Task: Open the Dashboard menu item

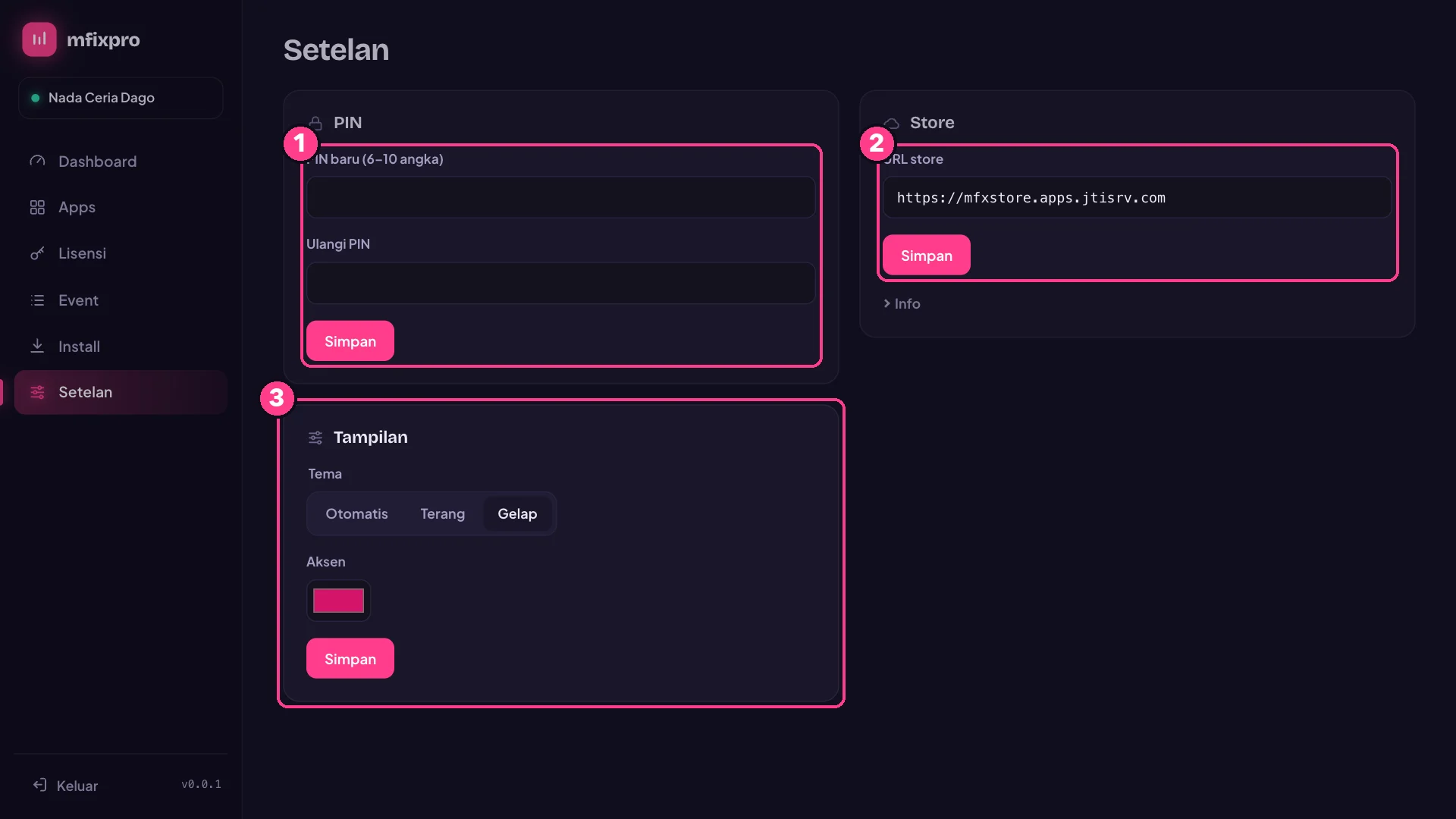Action: click(x=121, y=161)
